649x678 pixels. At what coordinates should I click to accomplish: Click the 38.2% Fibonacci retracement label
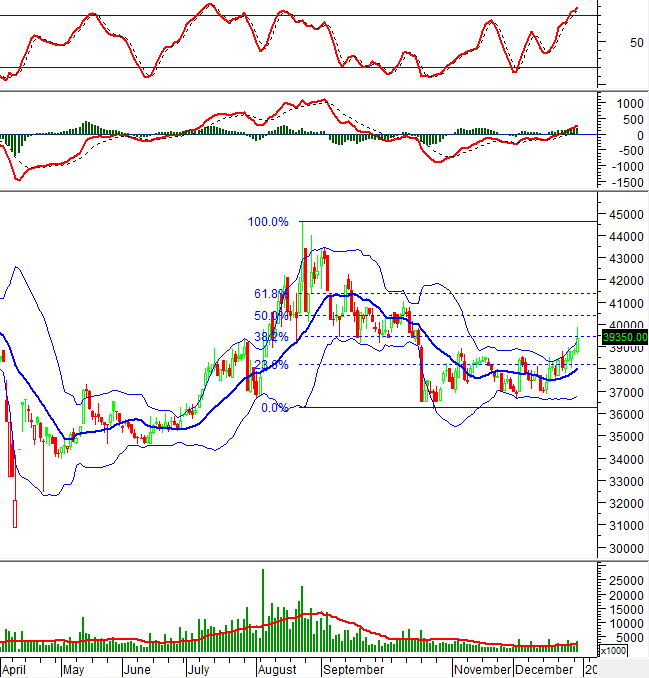[x=270, y=338]
